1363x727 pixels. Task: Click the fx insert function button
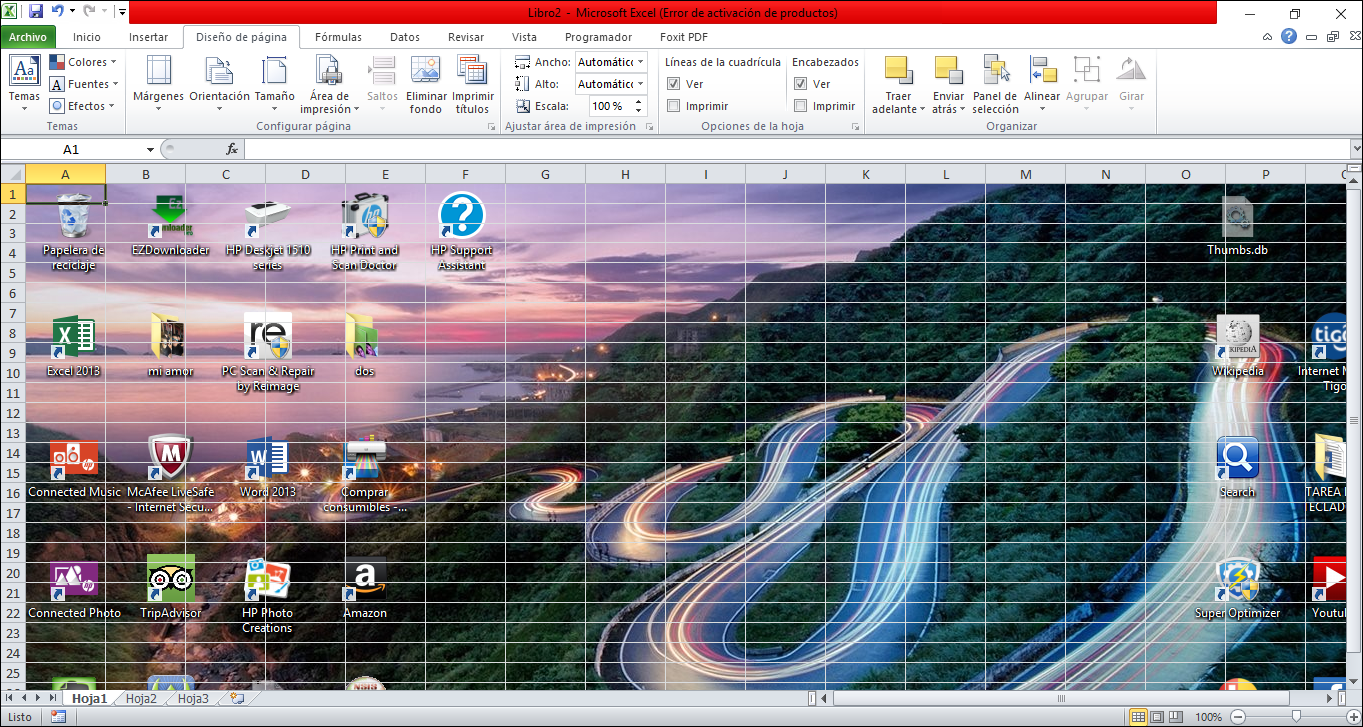232,149
